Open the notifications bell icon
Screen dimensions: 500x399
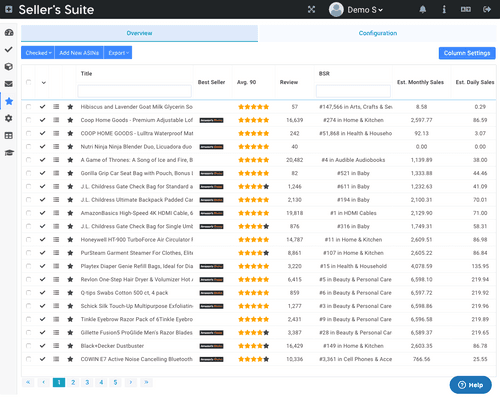click(x=423, y=9)
